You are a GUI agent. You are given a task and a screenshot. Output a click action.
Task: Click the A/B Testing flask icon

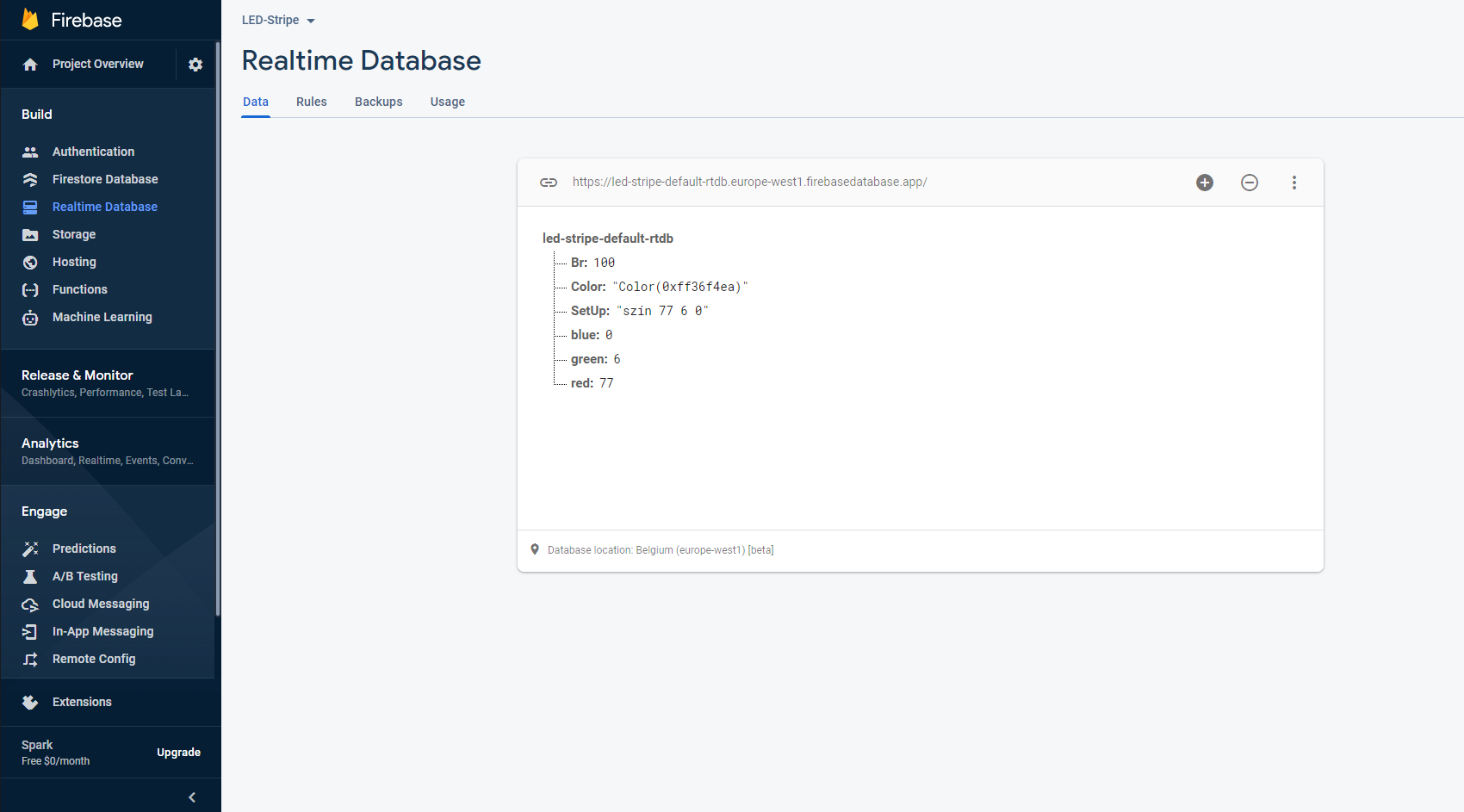pos(30,576)
